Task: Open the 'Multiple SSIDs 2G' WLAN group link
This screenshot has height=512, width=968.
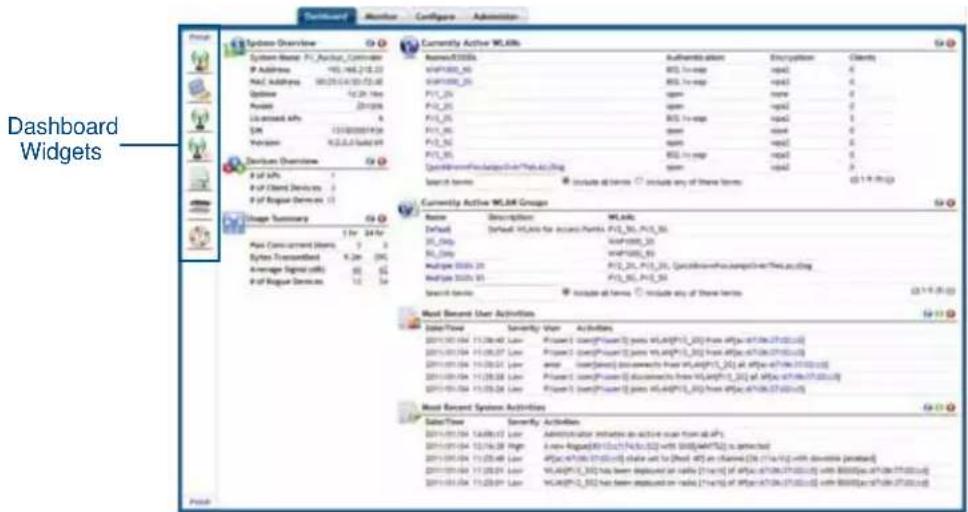Action: click(x=454, y=266)
